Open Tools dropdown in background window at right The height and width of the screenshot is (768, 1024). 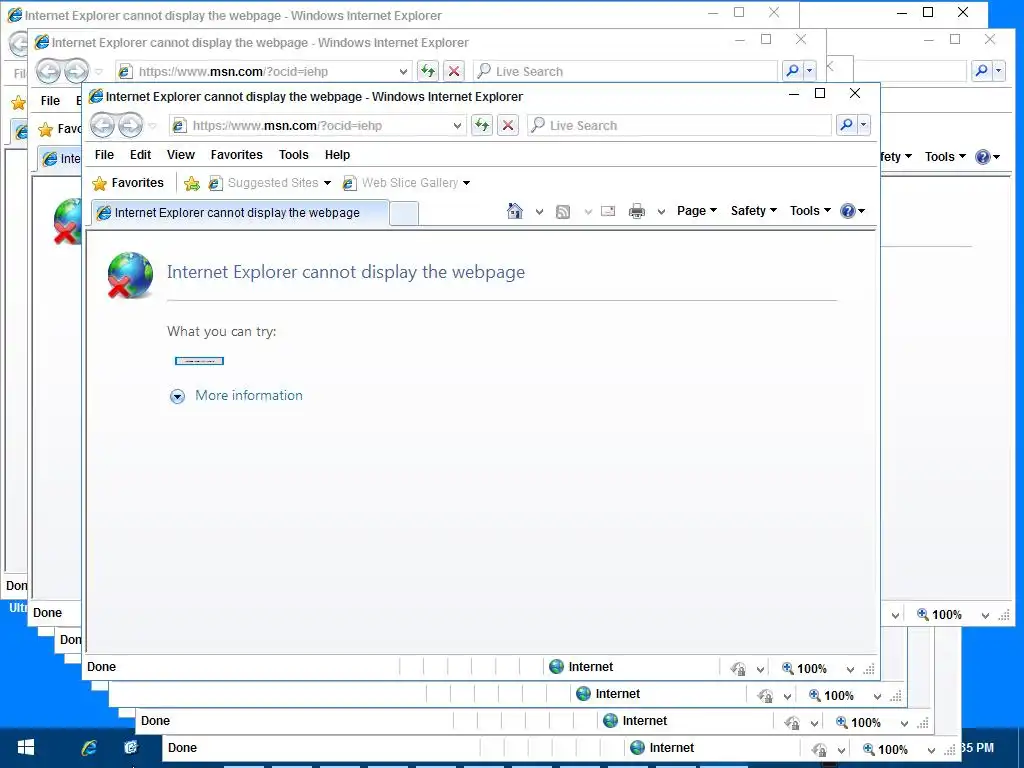coord(945,157)
